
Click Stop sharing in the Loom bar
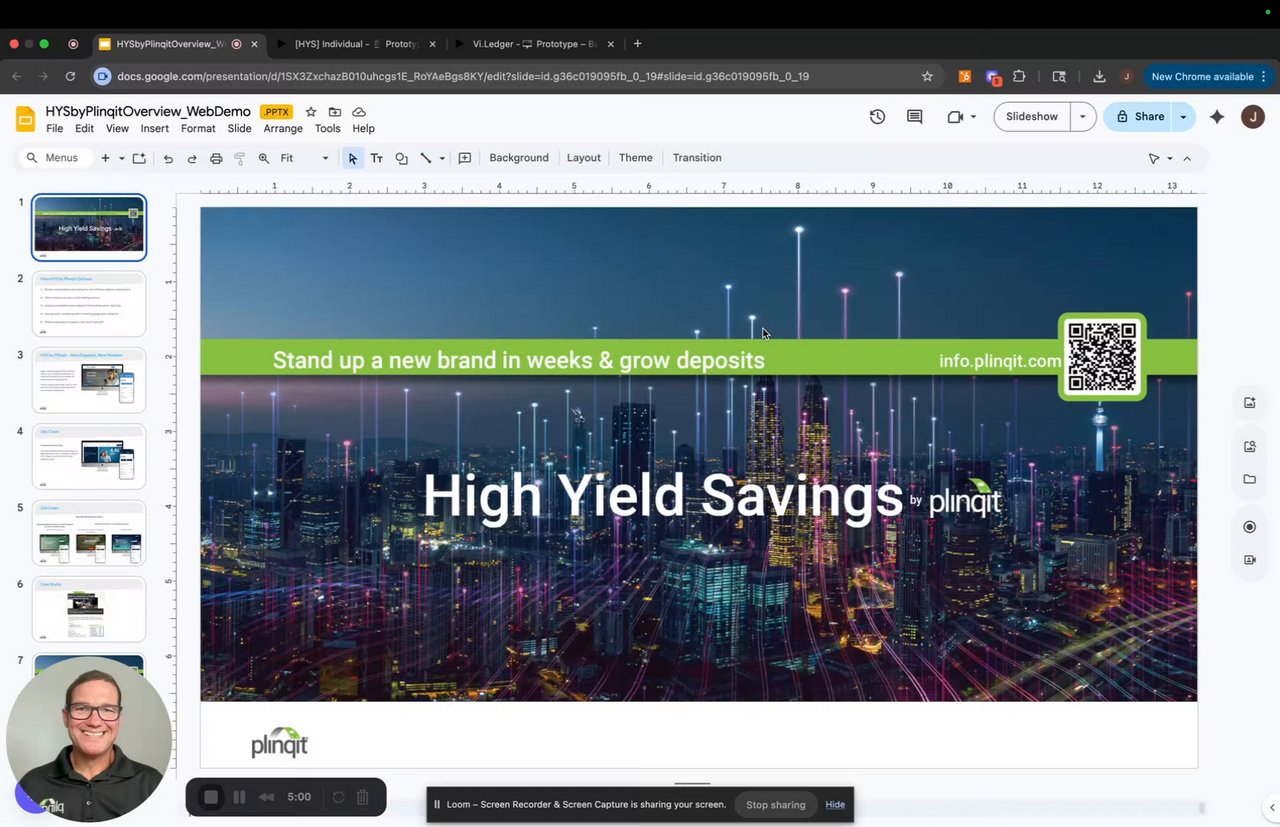point(775,805)
